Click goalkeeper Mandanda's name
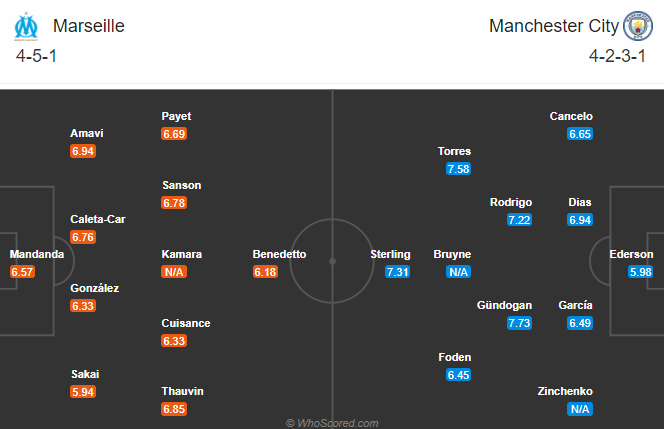This screenshot has width=664, height=429. click(37, 254)
